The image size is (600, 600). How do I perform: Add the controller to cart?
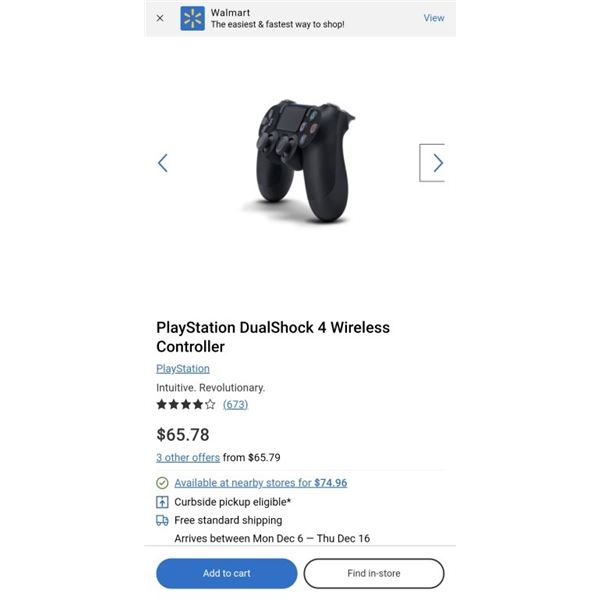[227, 573]
